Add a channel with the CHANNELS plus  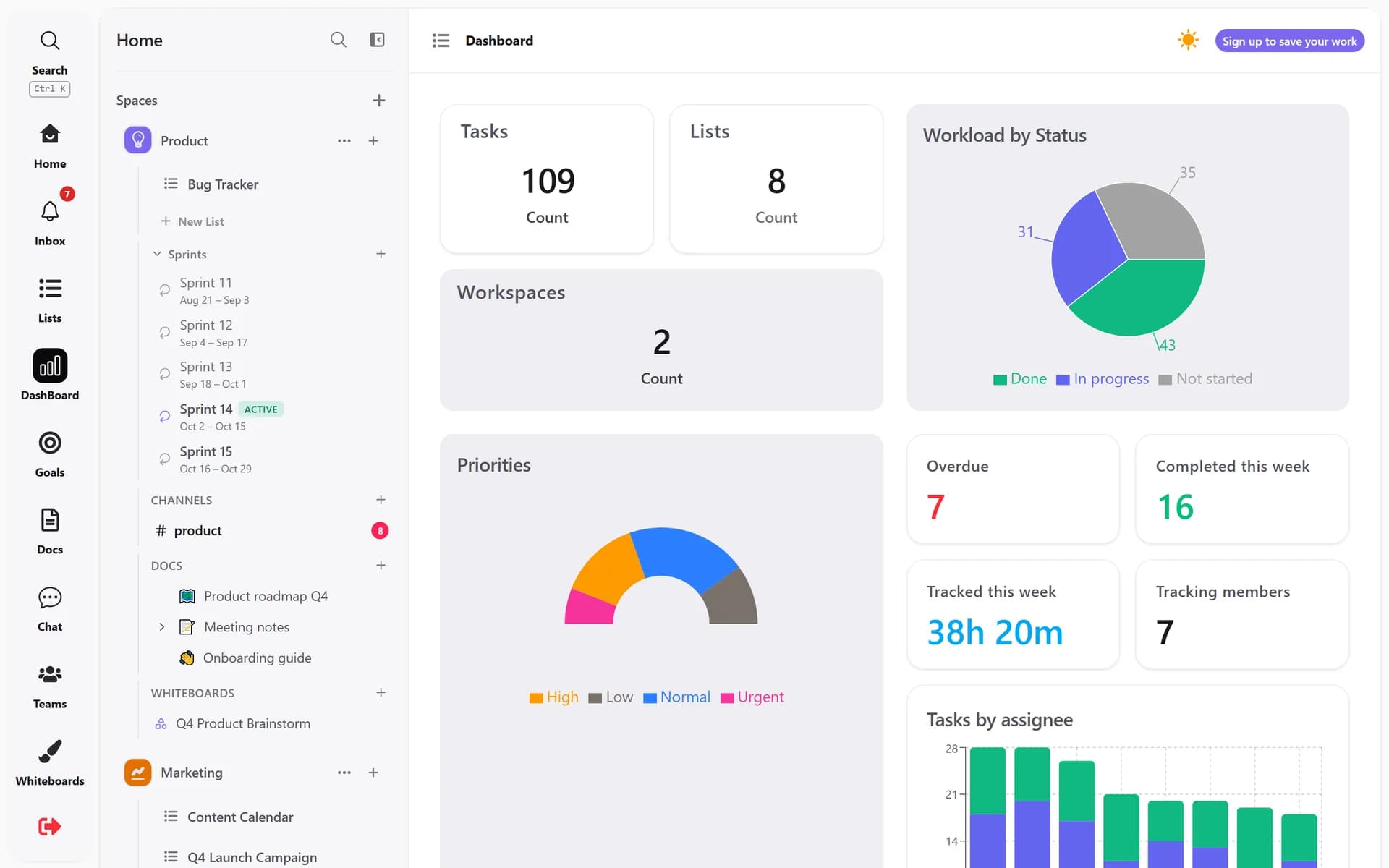381,500
